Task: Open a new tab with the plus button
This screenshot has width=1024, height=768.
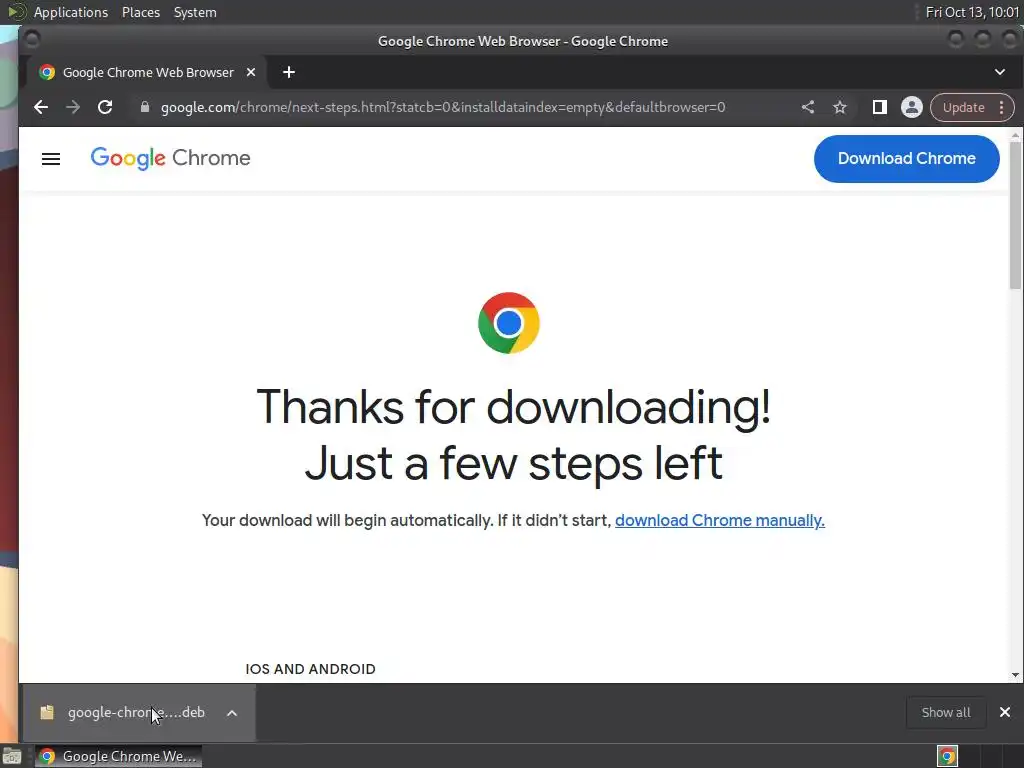Action: (x=289, y=72)
